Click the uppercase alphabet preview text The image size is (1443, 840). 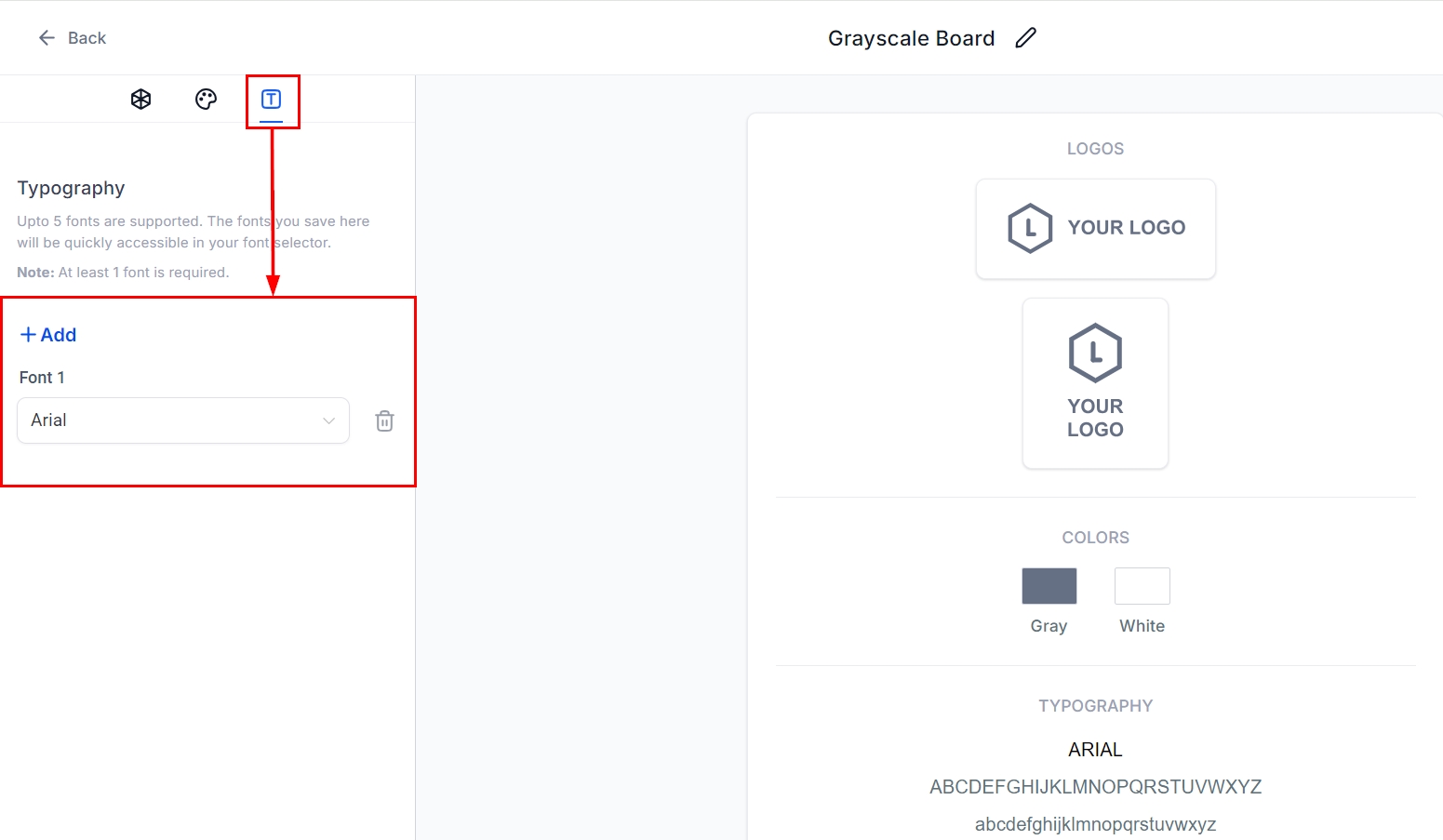coord(1095,787)
